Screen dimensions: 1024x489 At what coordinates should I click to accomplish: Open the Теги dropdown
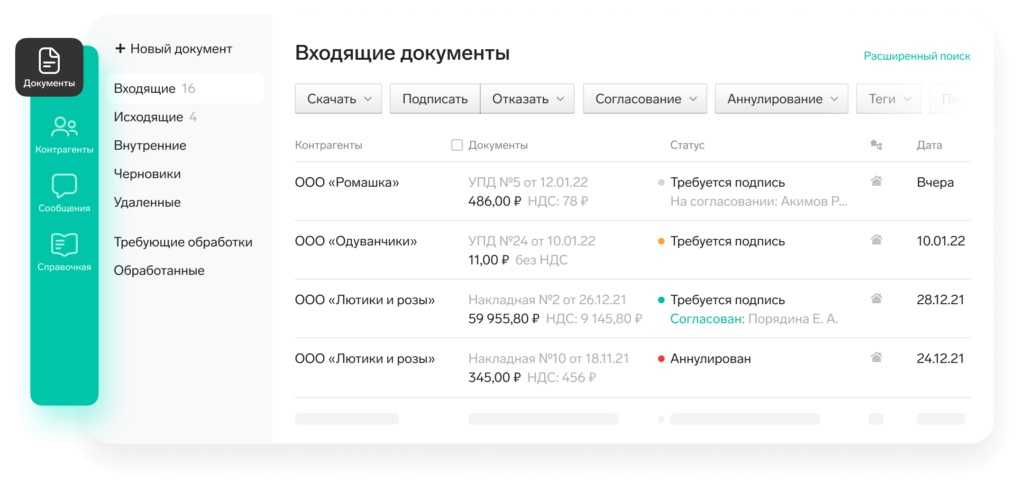click(888, 99)
